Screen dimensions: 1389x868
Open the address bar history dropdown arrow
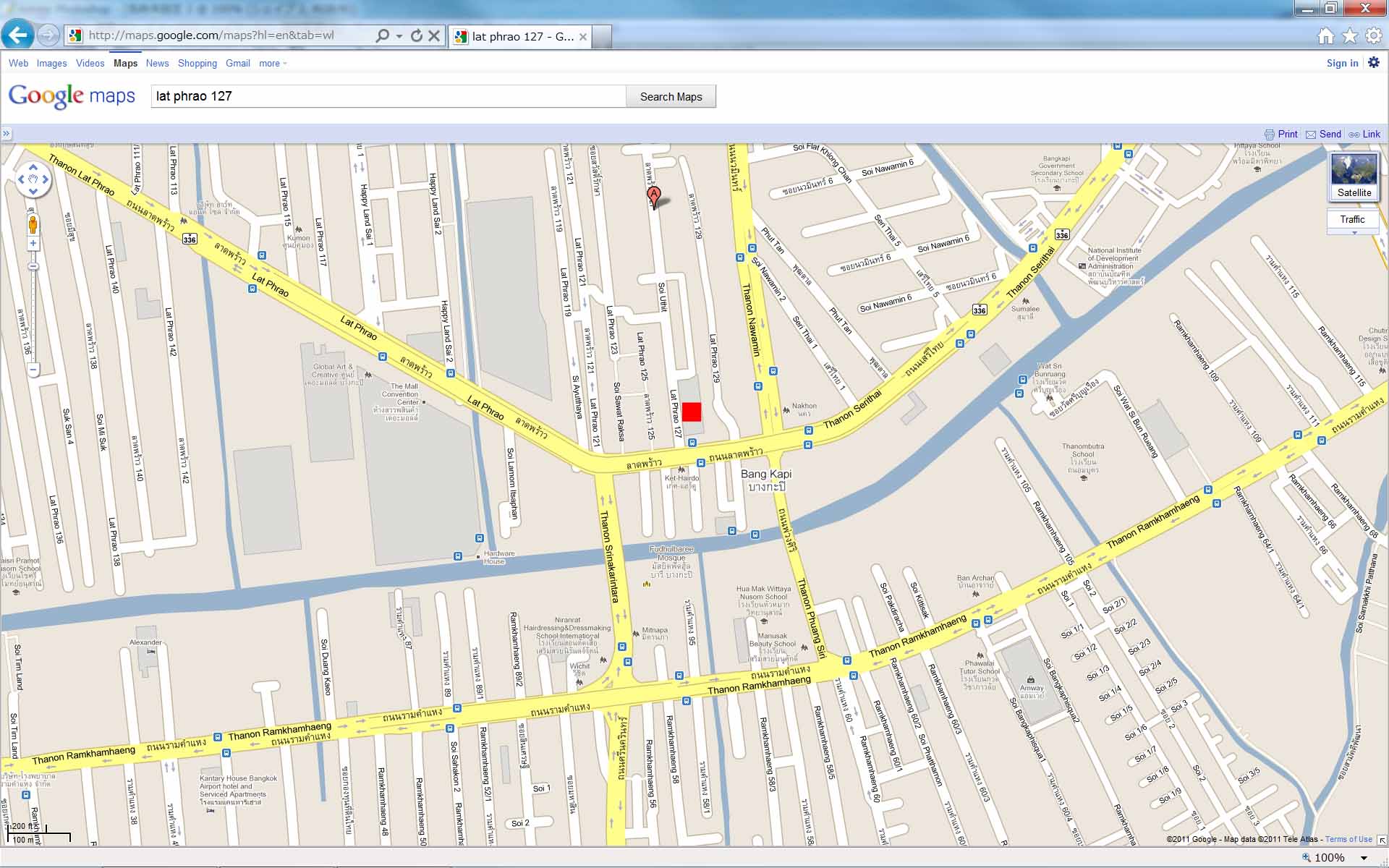399,35
